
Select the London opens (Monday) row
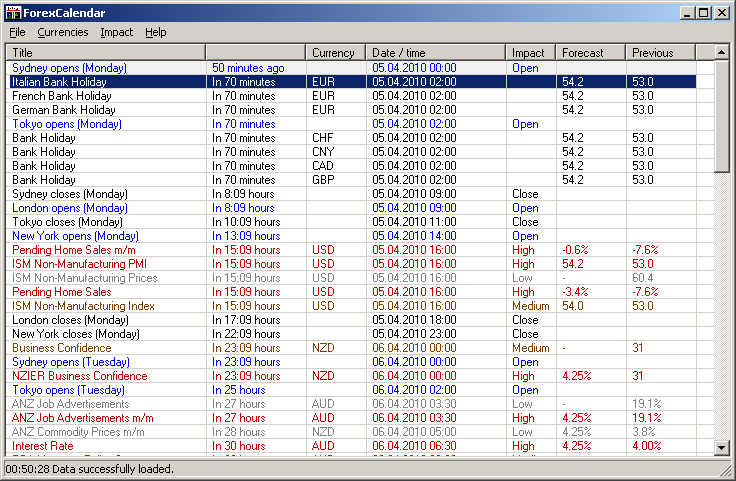tap(351, 208)
